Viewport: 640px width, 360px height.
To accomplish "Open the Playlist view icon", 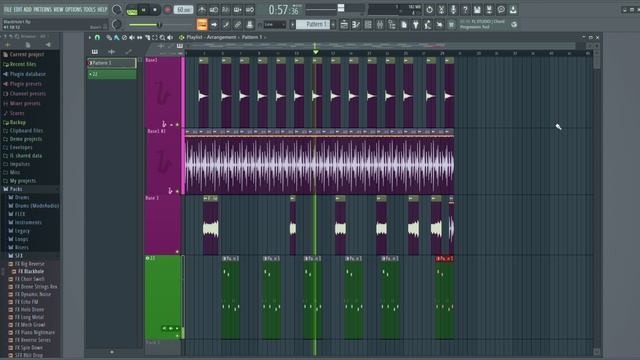I will click(344, 24).
